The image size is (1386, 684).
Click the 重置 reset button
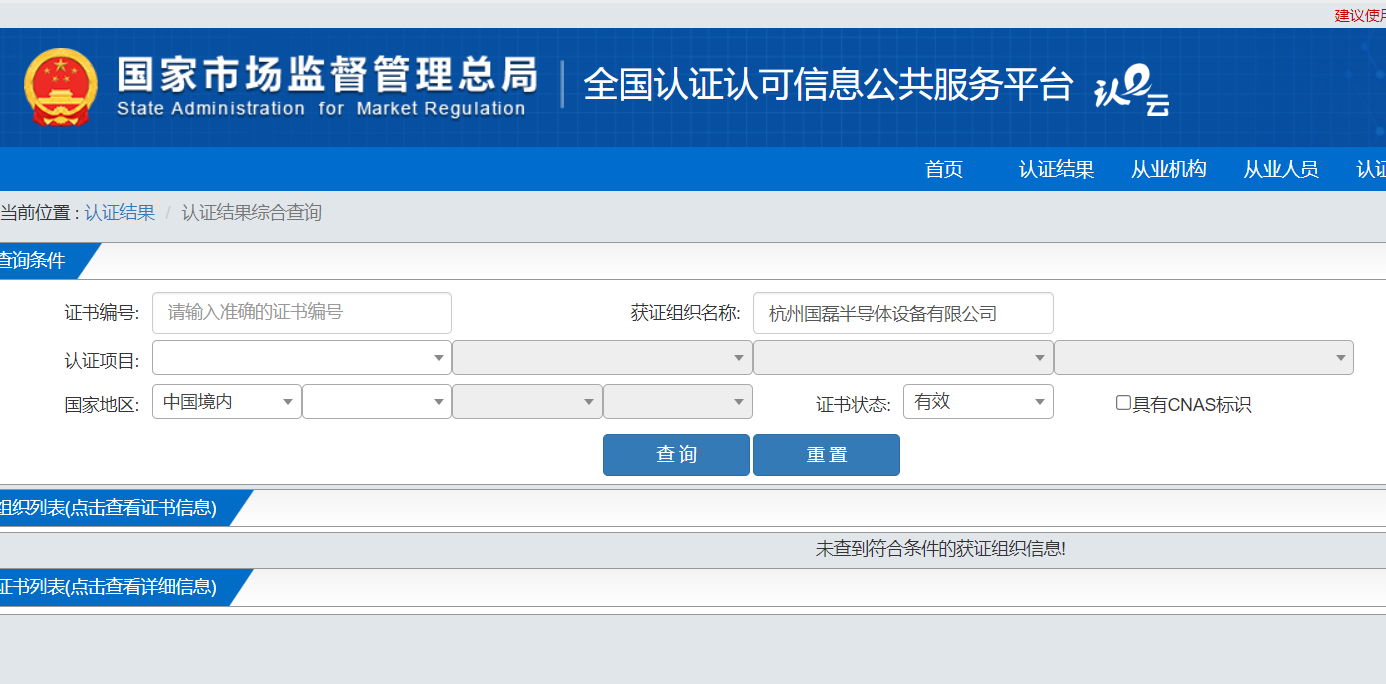826,455
